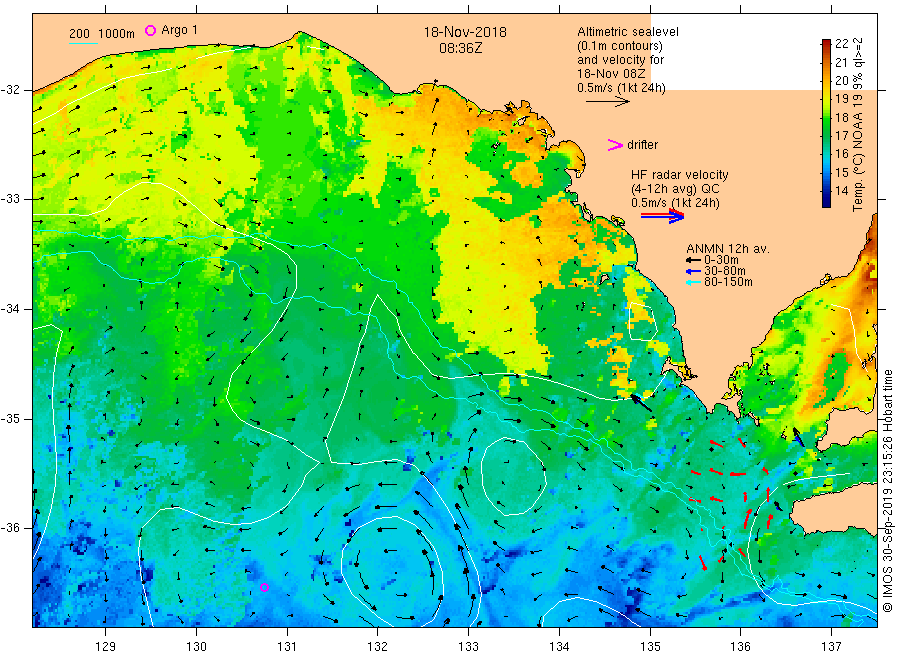Click the 22 degree colorbar label
Viewport: 900px width, 660px height.
point(841,44)
